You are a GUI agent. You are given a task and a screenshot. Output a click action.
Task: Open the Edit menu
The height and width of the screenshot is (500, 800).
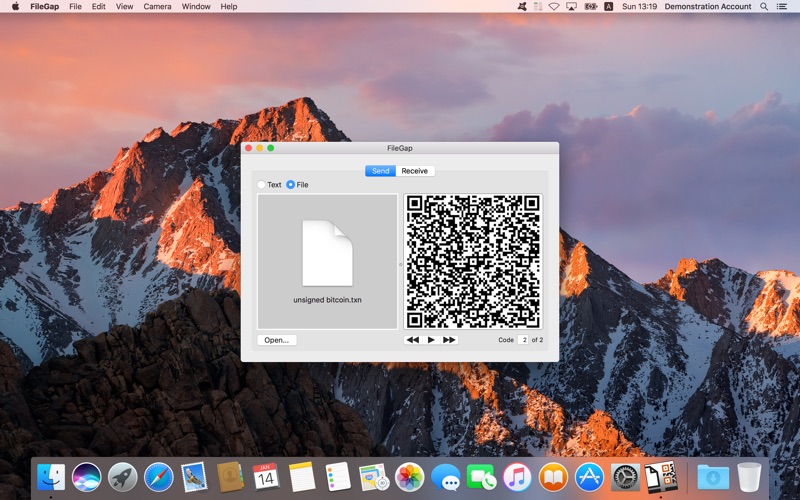tap(98, 7)
